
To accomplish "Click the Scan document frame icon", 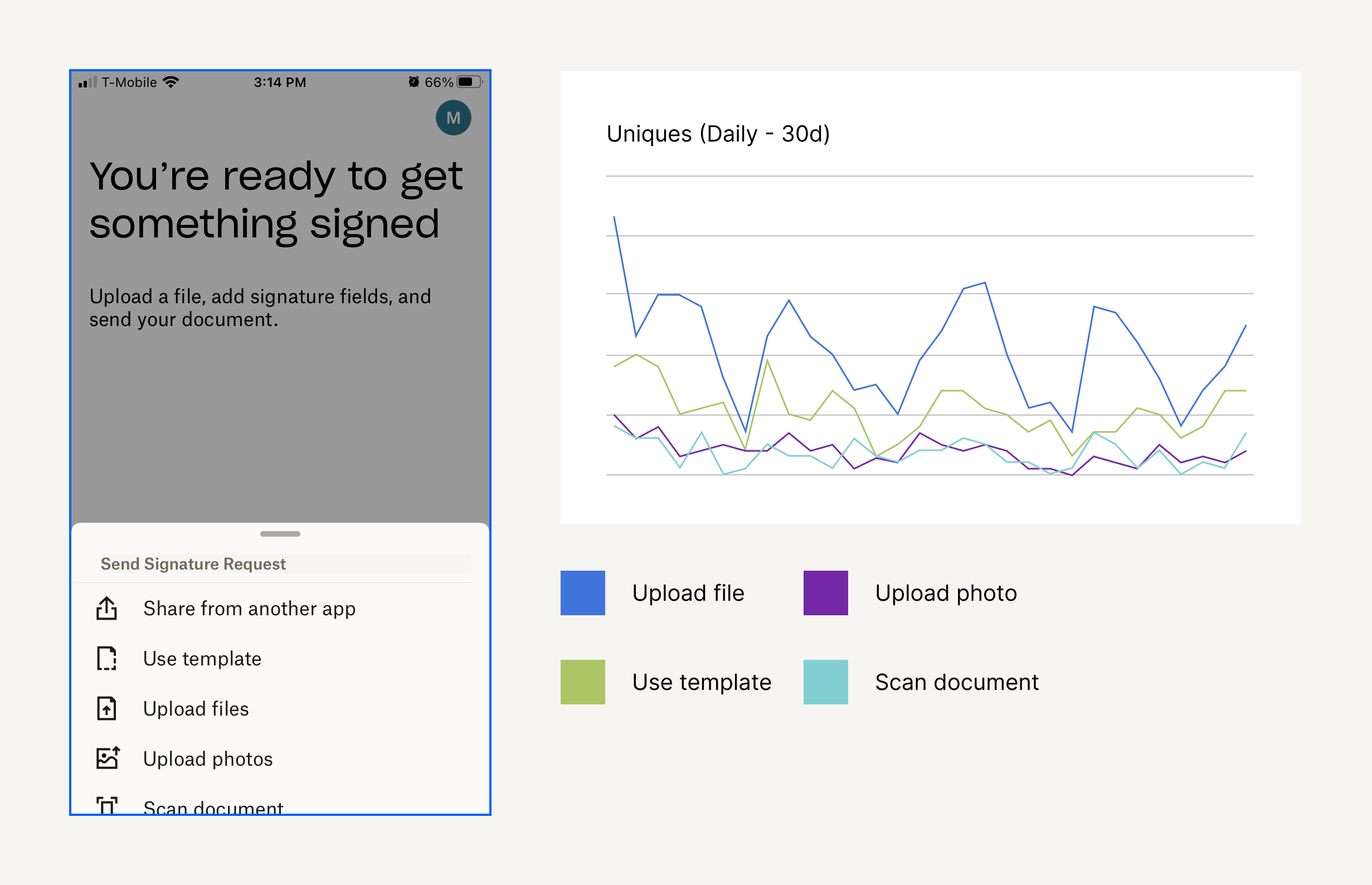I will pos(107,806).
